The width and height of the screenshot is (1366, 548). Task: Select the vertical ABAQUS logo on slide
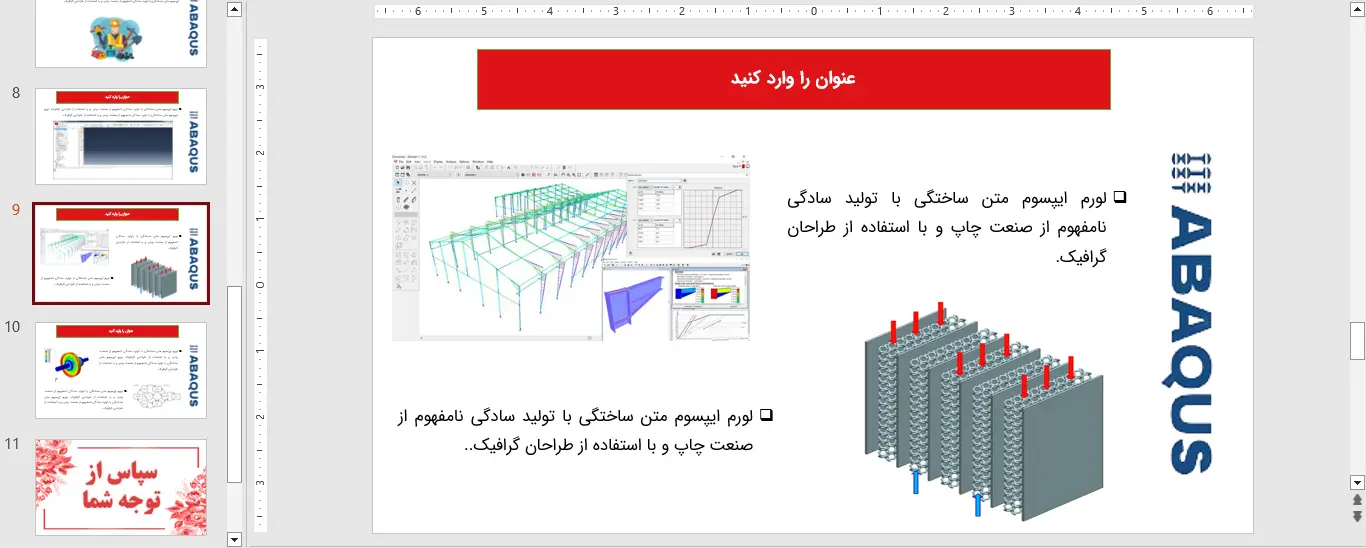[x=1190, y=312]
